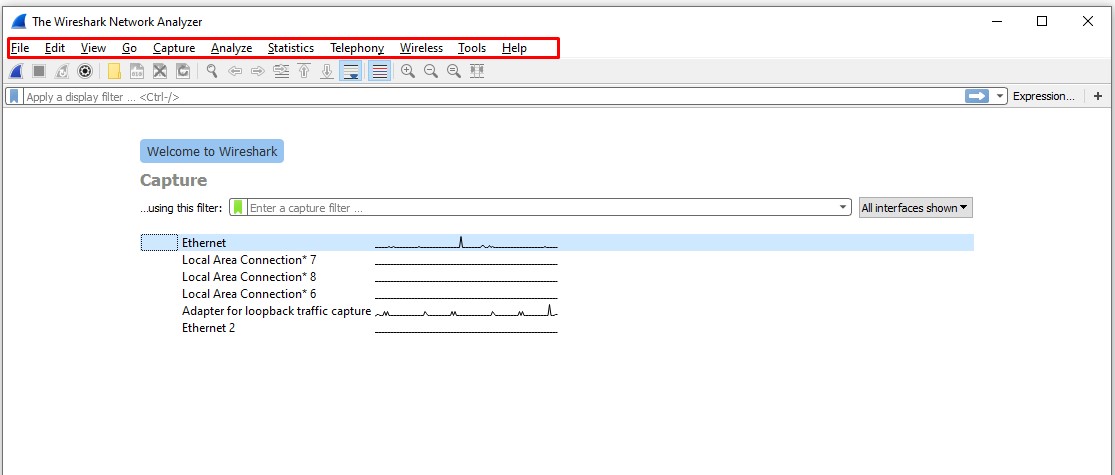
Task: Open the File menu
Action: (20, 48)
